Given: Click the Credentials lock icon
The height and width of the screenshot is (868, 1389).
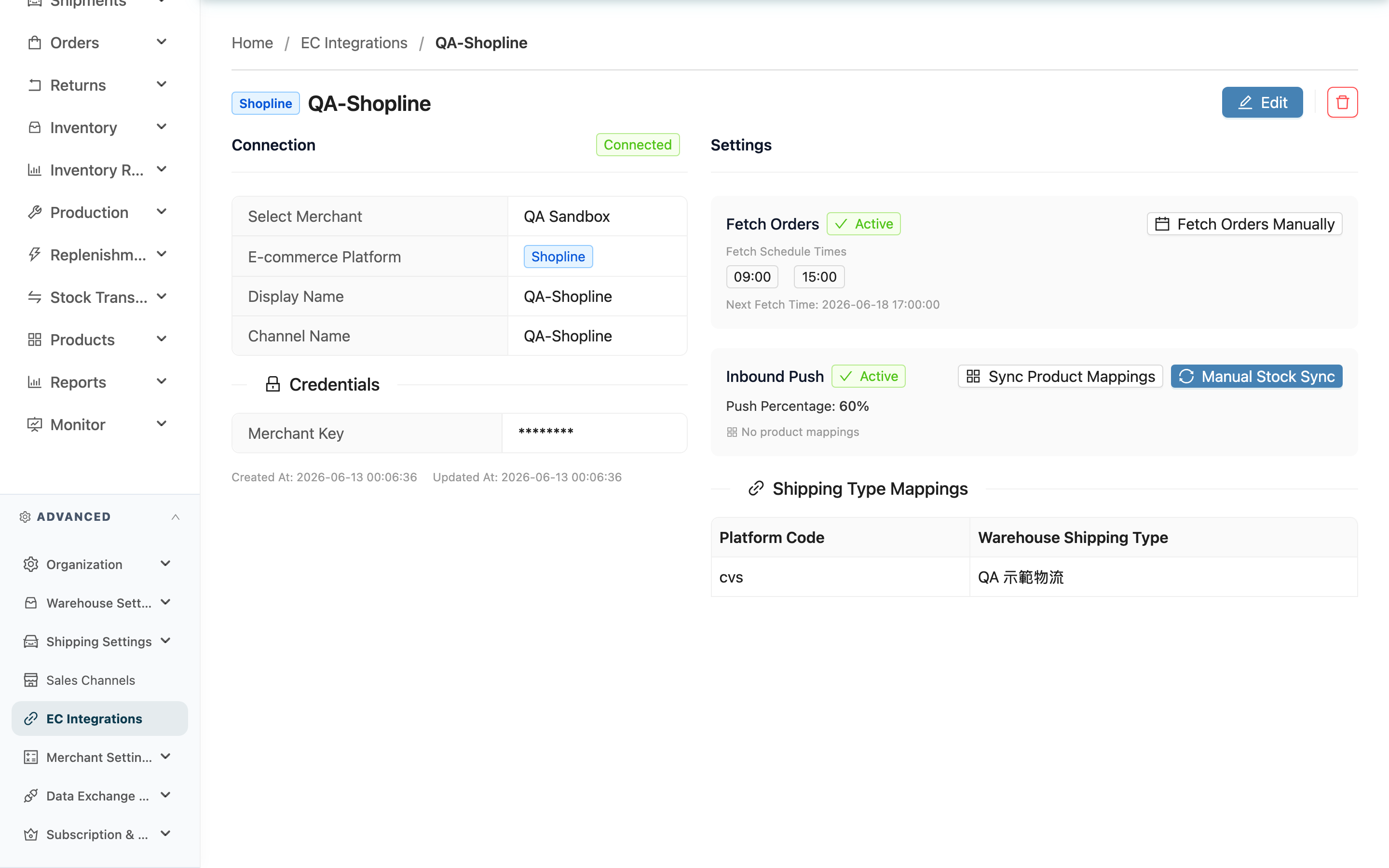Looking at the screenshot, I should [x=272, y=384].
